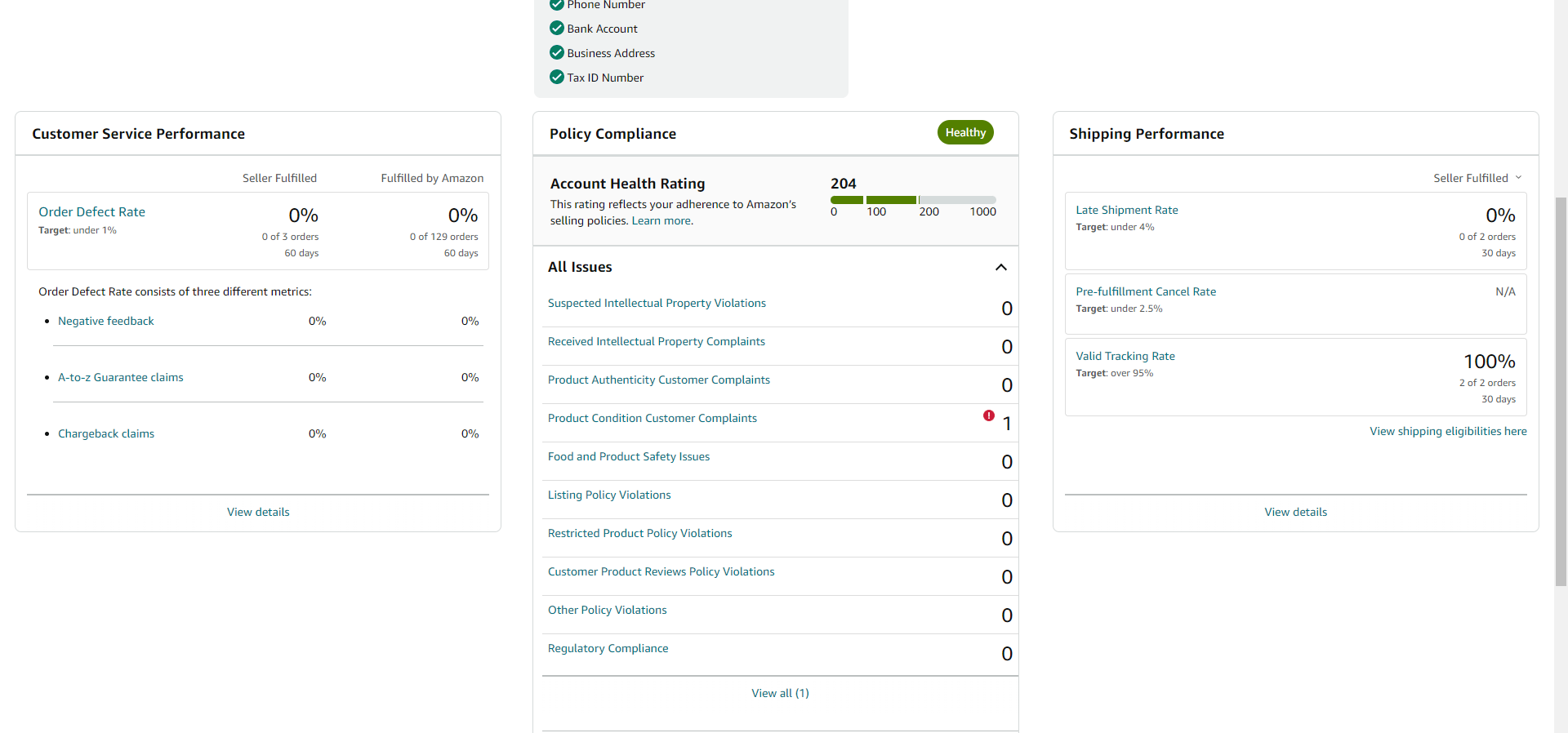Open Regulatory Compliance link
The width and height of the screenshot is (1568, 733).
(608, 648)
